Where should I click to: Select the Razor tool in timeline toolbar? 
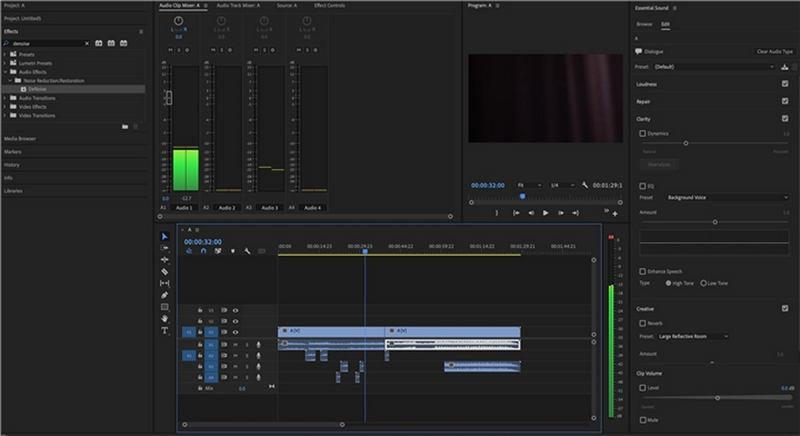pyautogui.click(x=165, y=272)
